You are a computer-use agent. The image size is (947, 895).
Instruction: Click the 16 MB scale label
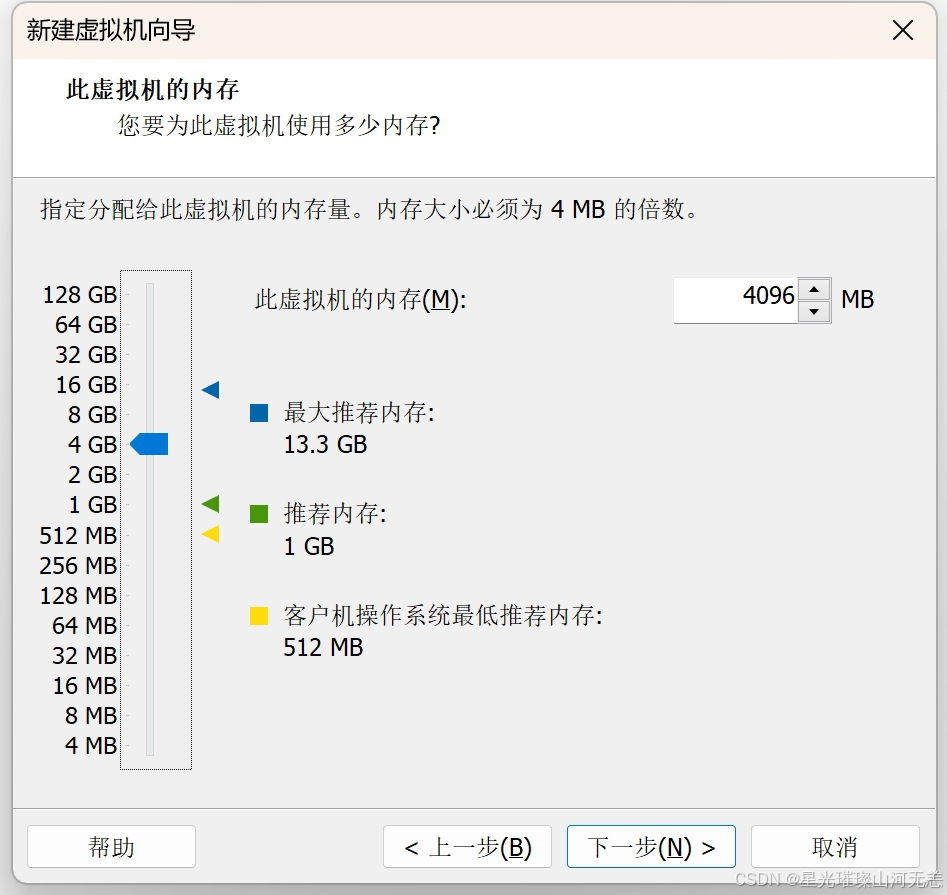(x=84, y=685)
